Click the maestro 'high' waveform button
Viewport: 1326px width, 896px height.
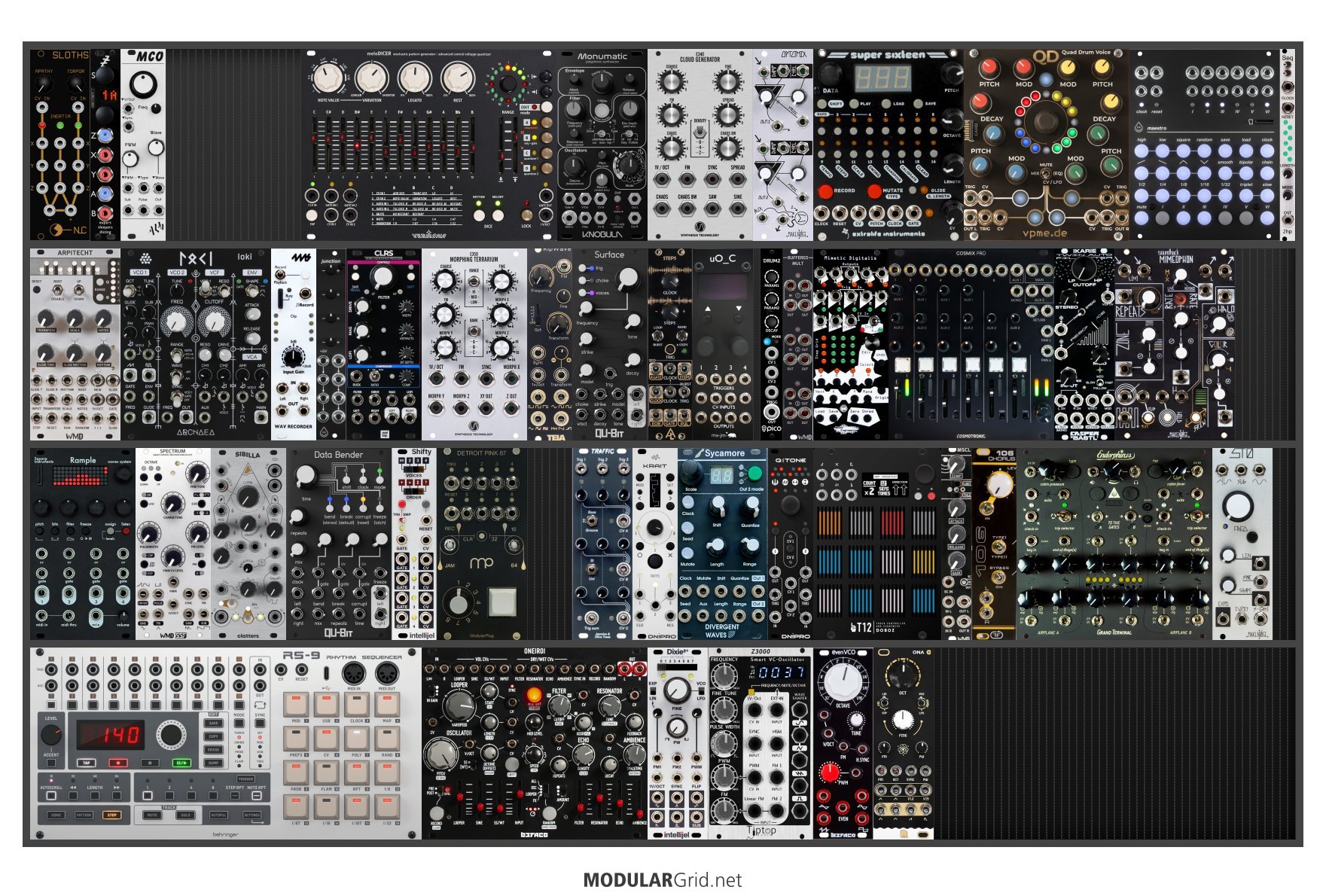(1142, 151)
